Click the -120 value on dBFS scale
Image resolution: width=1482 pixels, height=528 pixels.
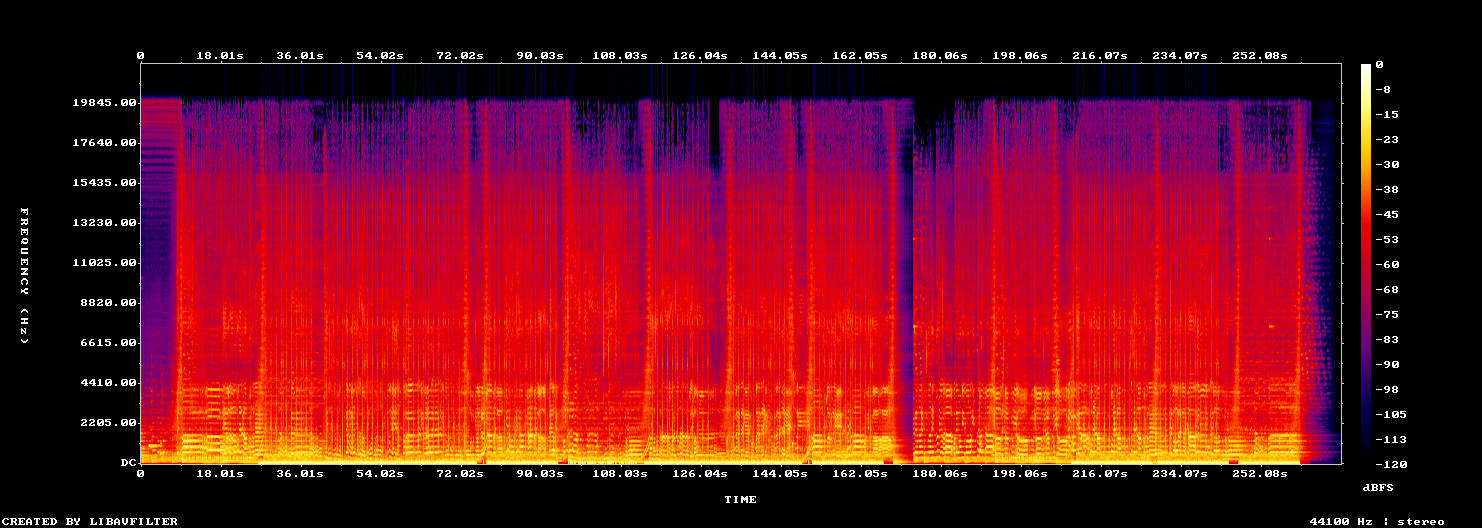click(1391, 465)
